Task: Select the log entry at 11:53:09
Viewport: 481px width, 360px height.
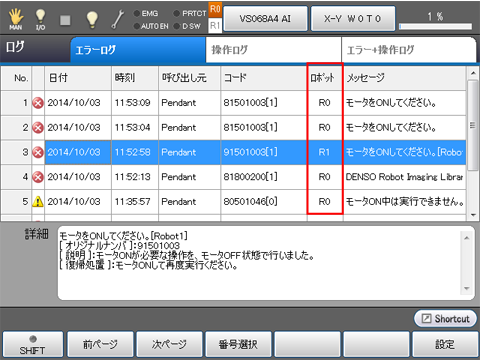Action: [233, 103]
